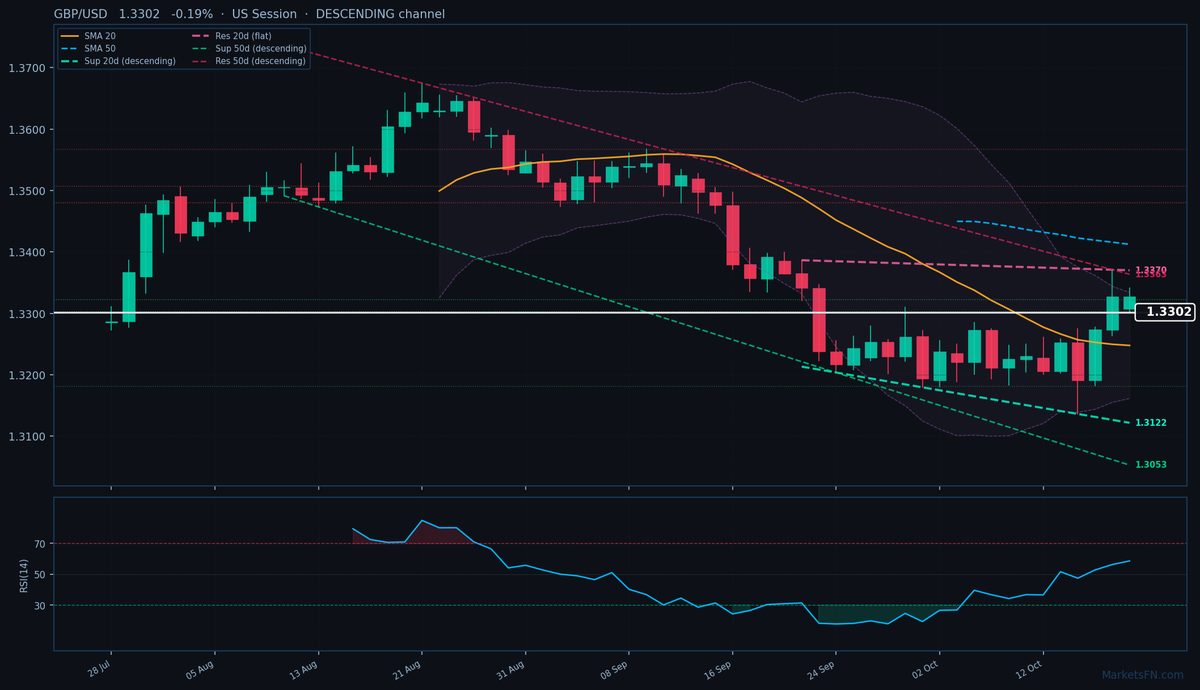Click the 16 Sep date label
The width and height of the screenshot is (1200, 690).
pyautogui.click(x=718, y=669)
